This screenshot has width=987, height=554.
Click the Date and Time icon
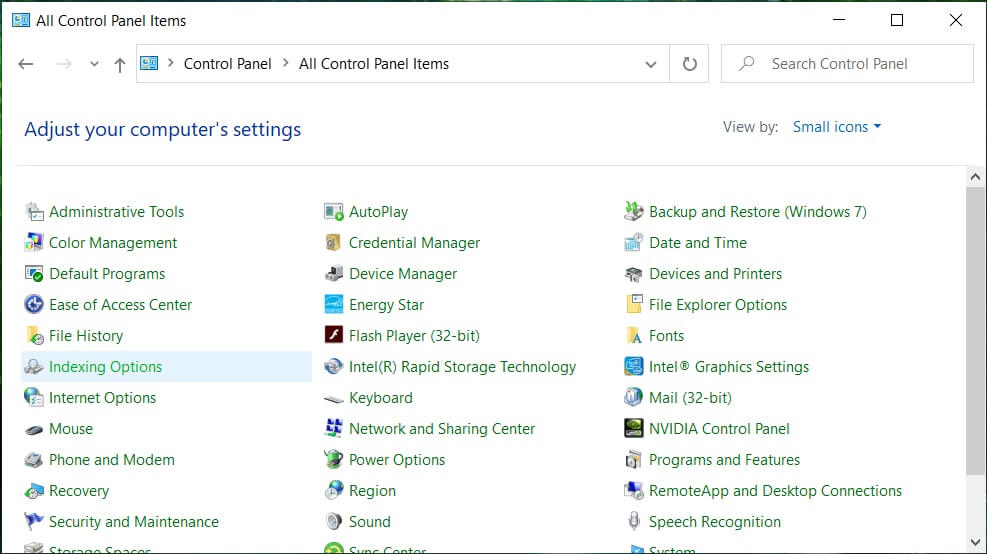[x=633, y=242]
